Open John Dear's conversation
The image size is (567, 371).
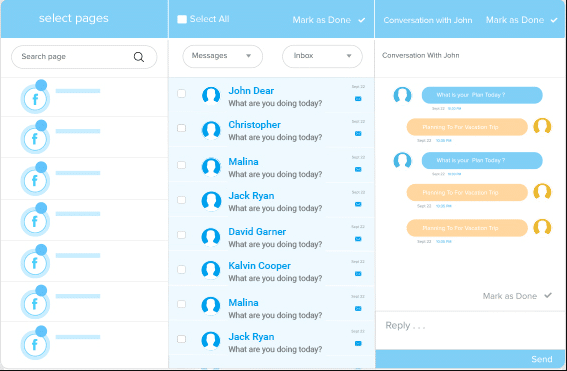tap(271, 96)
